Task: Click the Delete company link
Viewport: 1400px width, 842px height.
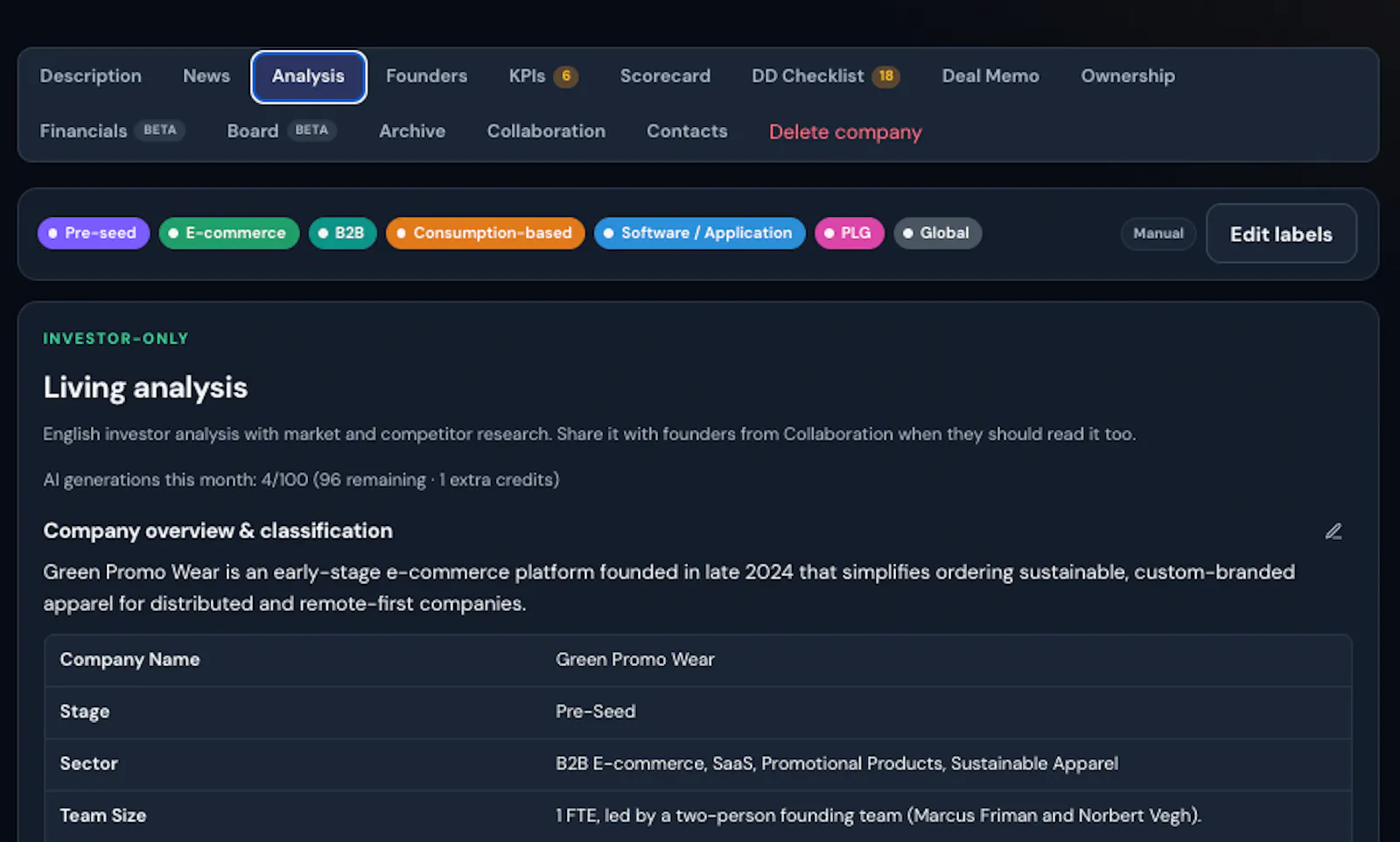Action: pyautogui.click(x=845, y=132)
